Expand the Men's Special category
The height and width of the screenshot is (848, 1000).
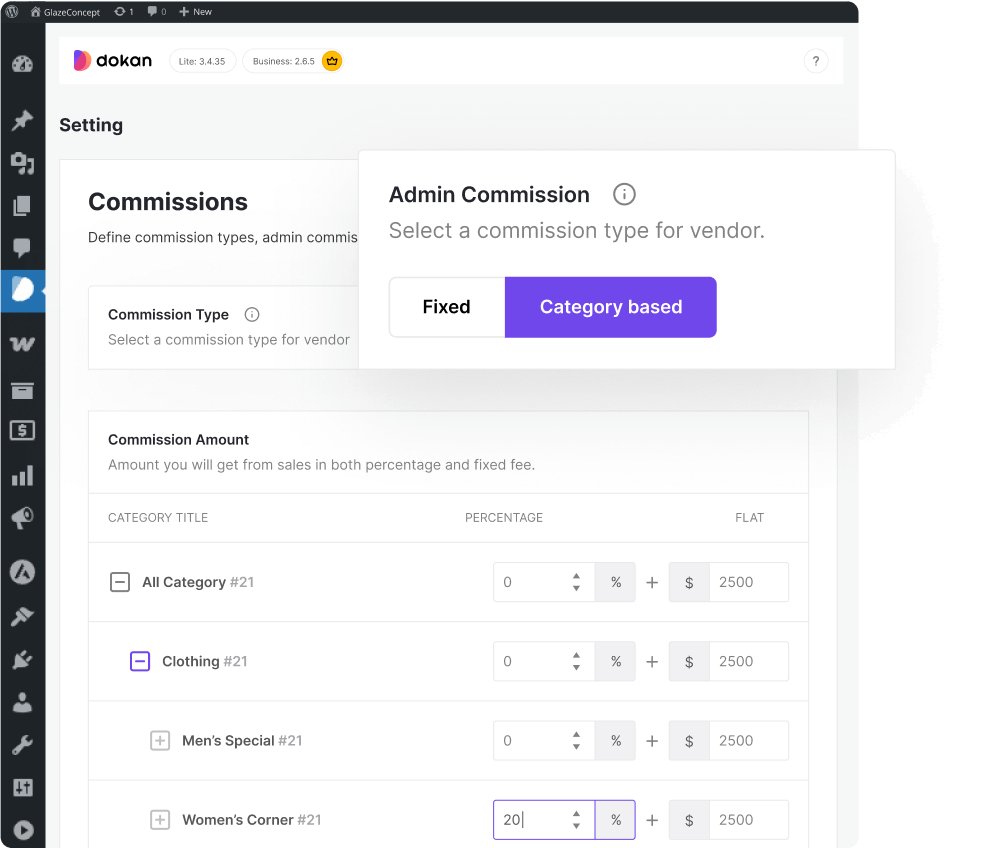click(x=160, y=741)
